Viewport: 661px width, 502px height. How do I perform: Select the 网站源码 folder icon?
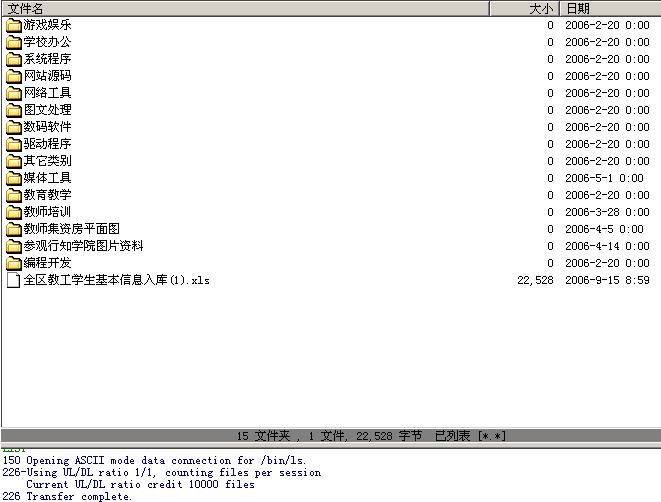coord(13,76)
